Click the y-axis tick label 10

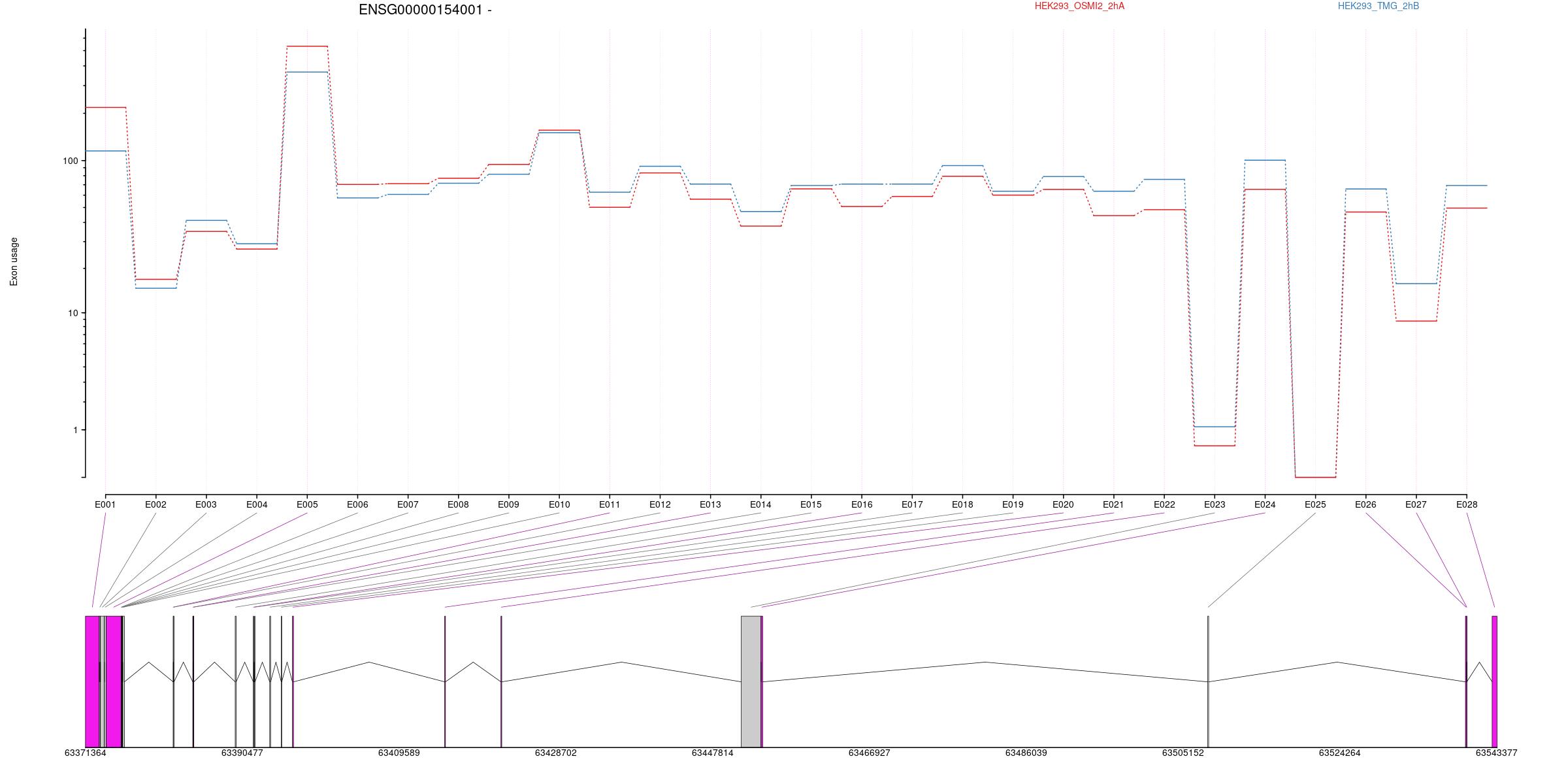[73, 313]
